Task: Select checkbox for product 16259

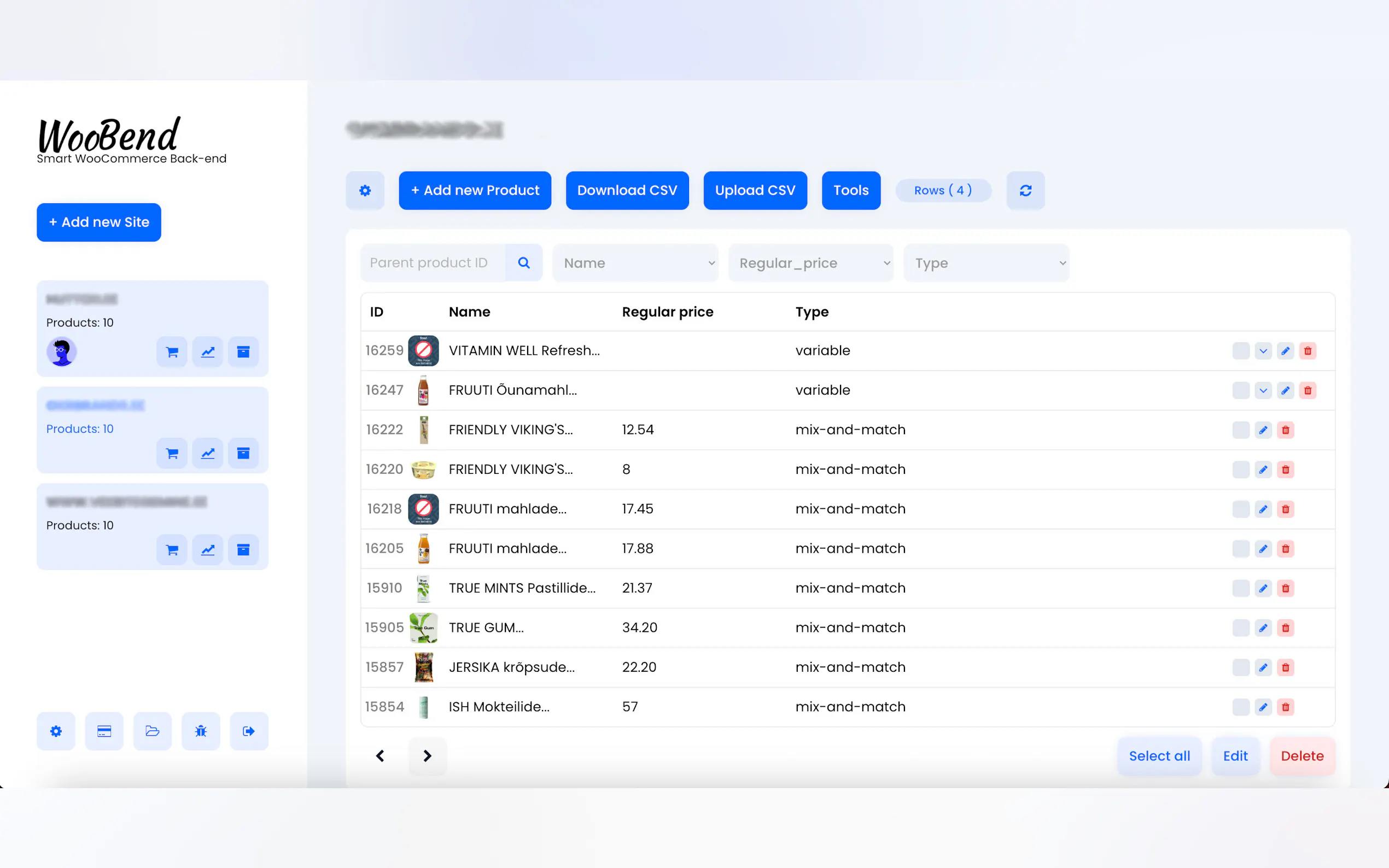Action: 1240,351
